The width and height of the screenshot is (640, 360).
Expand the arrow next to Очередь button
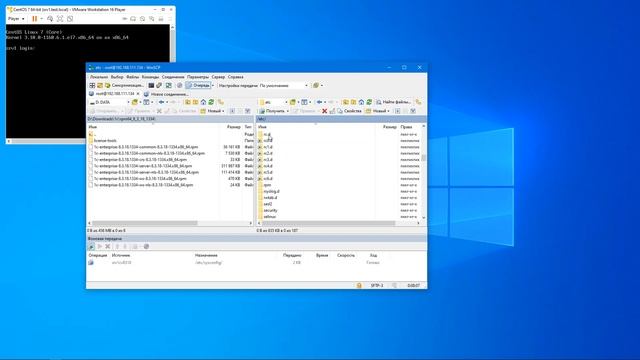pos(213,85)
